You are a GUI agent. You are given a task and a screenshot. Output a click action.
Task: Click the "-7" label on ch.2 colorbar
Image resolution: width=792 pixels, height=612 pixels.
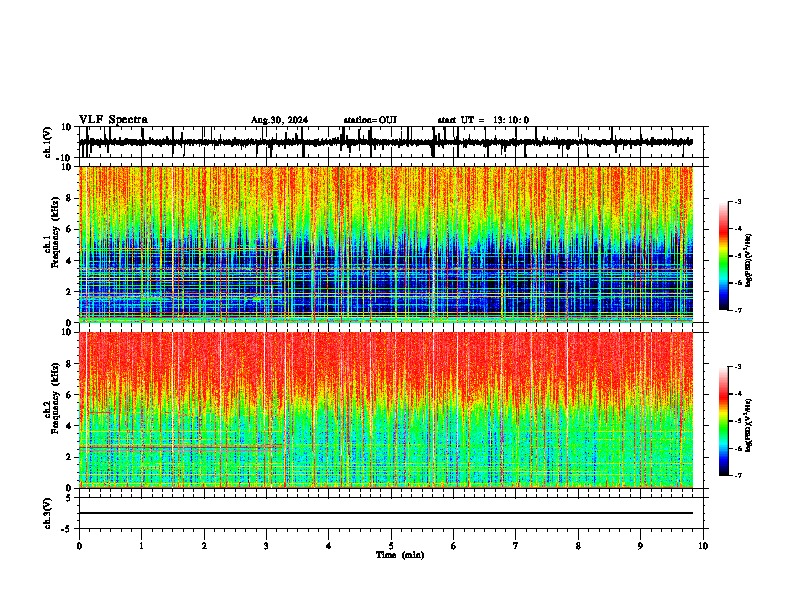[x=737, y=475]
